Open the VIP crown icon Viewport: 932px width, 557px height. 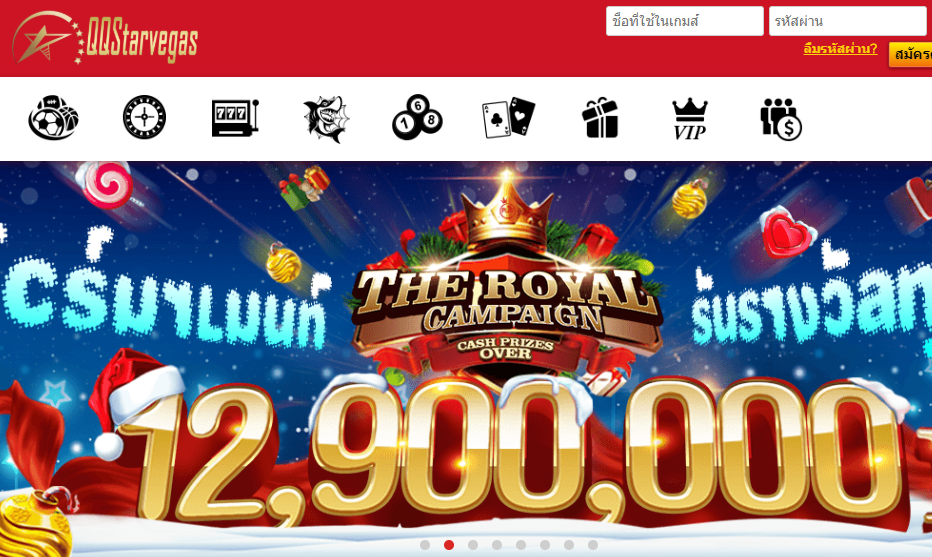tap(689, 119)
